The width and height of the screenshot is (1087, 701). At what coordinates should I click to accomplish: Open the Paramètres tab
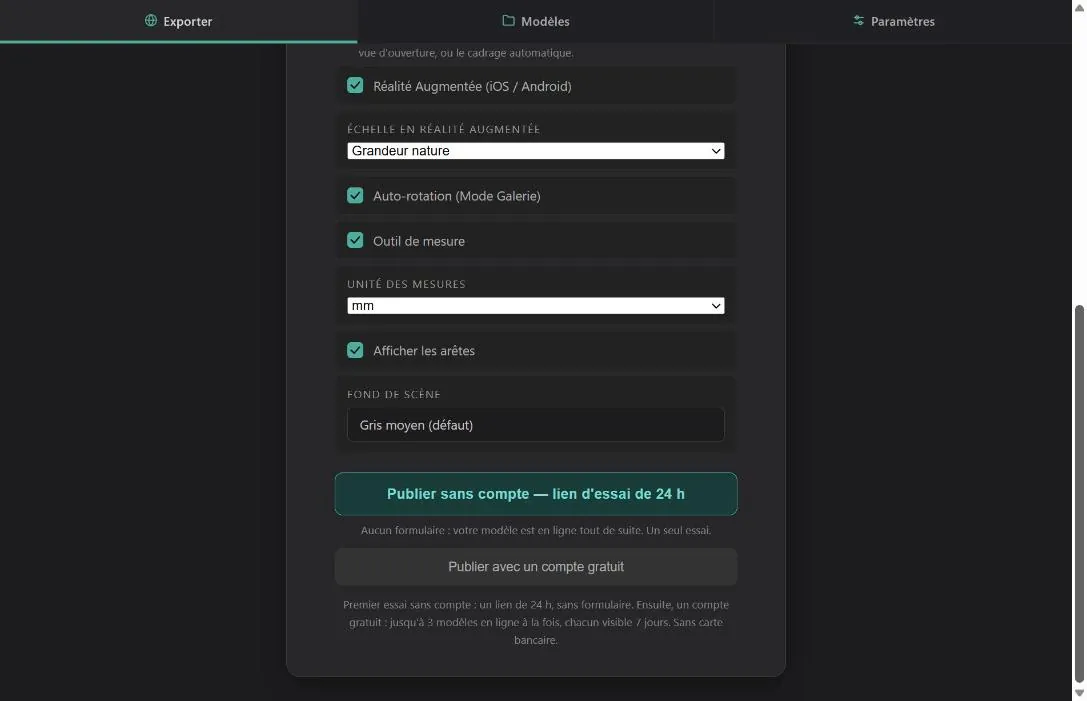pyautogui.click(x=894, y=21)
